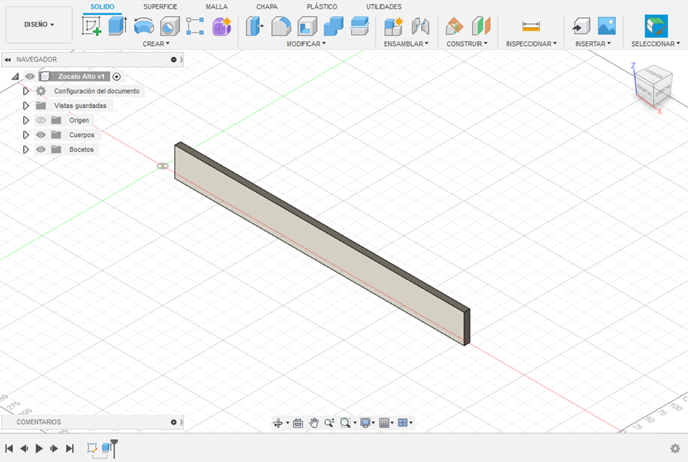Switch to the MALLA tab
This screenshot has height=462, width=688.
pyautogui.click(x=217, y=7)
